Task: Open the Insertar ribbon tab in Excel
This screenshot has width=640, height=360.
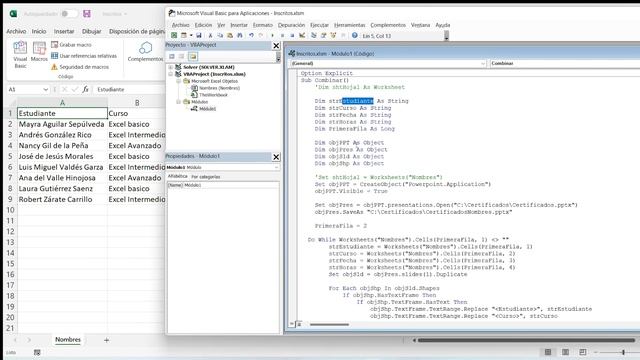Action: coord(64,31)
